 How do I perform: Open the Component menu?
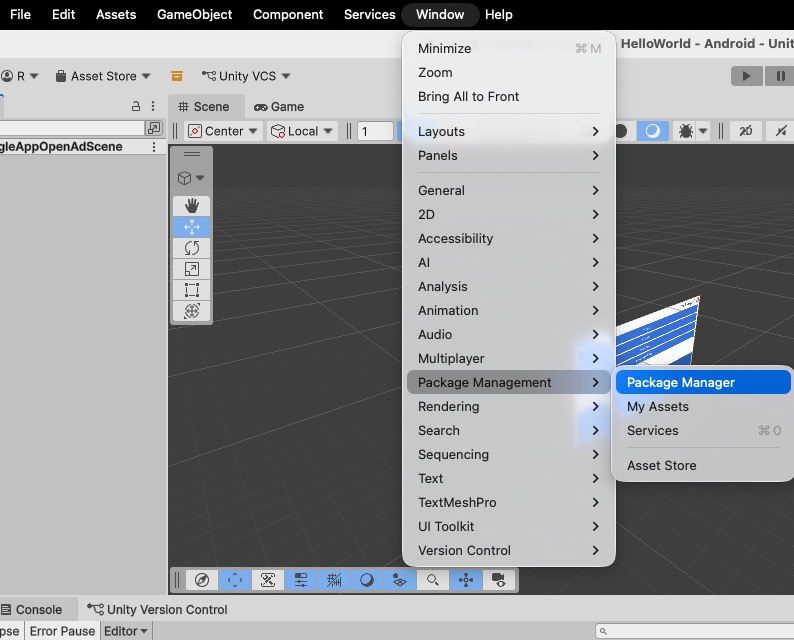click(x=288, y=15)
